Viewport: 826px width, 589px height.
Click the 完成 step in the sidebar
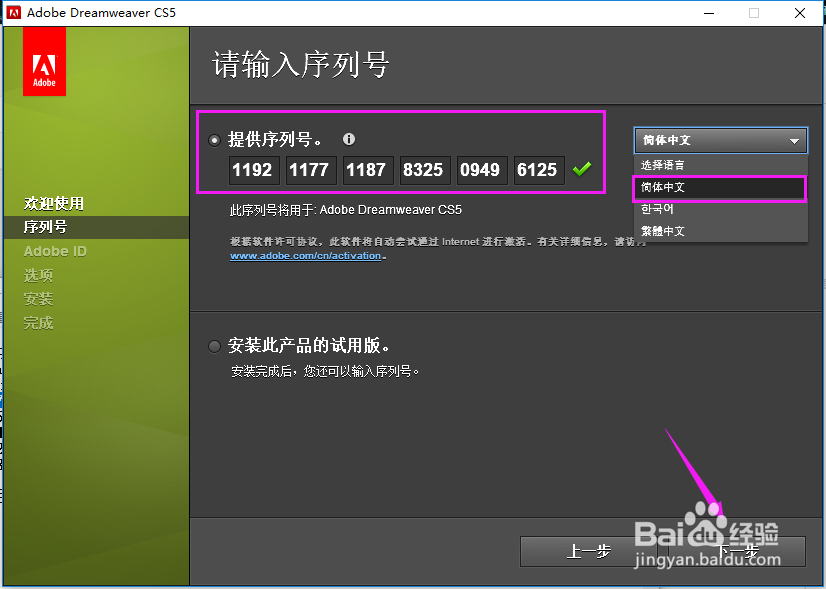point(38,323)
